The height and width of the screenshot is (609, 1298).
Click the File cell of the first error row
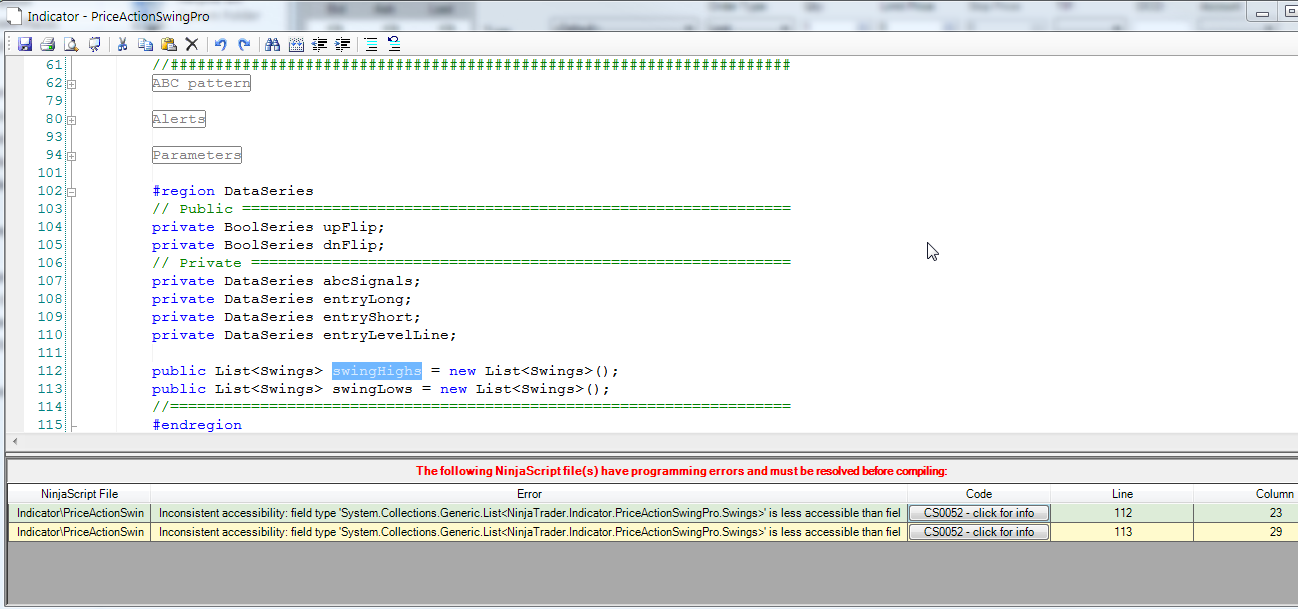click(x=79, y=513)
